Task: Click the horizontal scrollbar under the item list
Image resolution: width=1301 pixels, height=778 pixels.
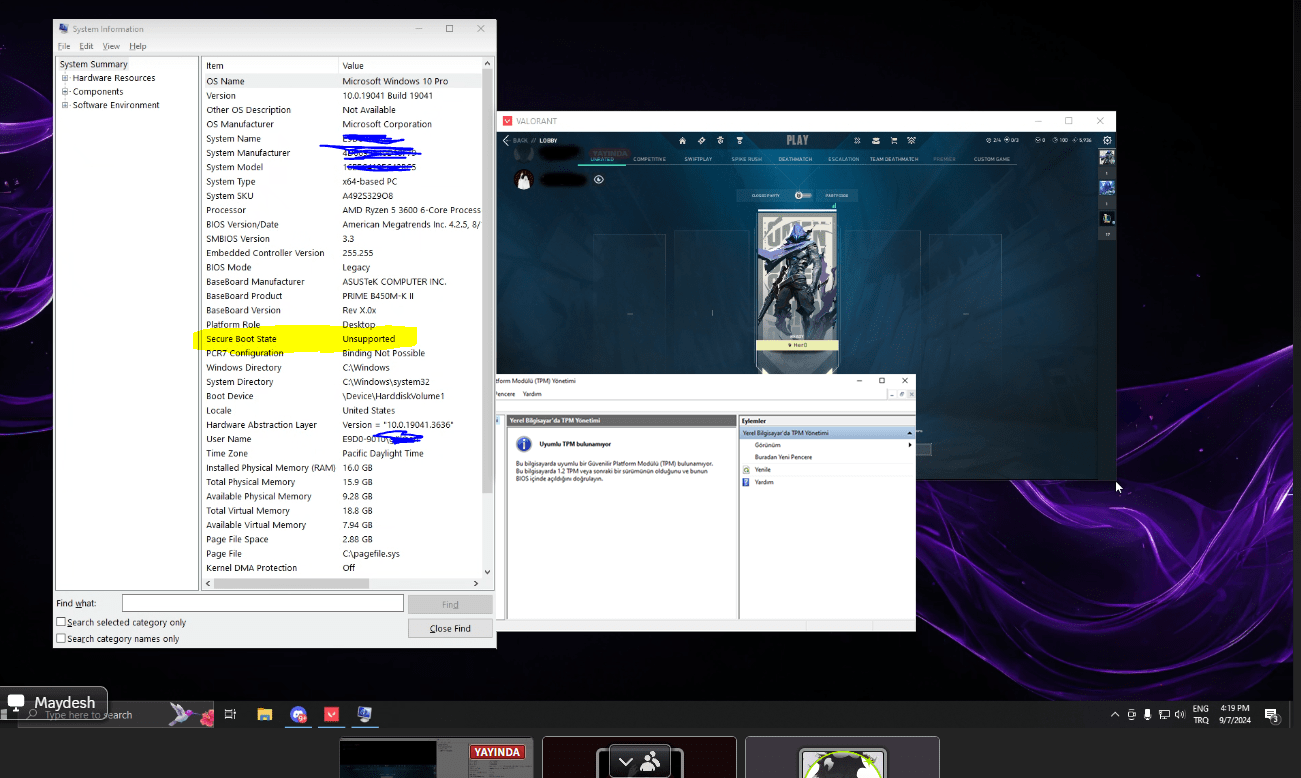Action: point(292,583)
